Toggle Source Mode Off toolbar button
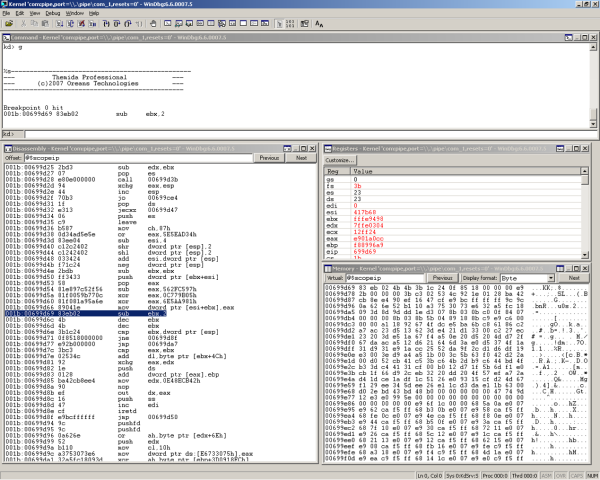Image resolution: width=600 pixels, height=480 pixels. point(290,24)
